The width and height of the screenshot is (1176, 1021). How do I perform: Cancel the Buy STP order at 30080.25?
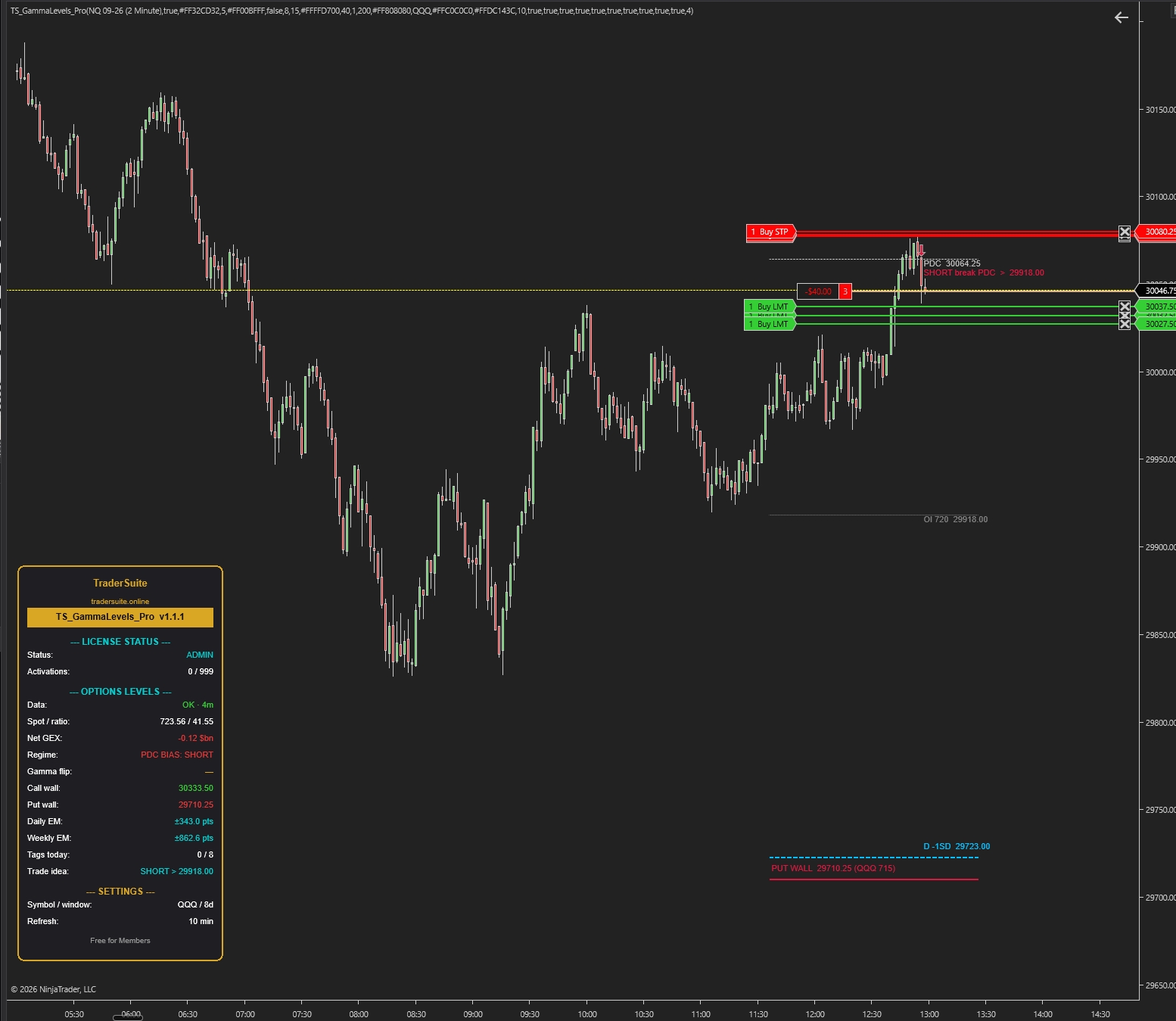1125,233
